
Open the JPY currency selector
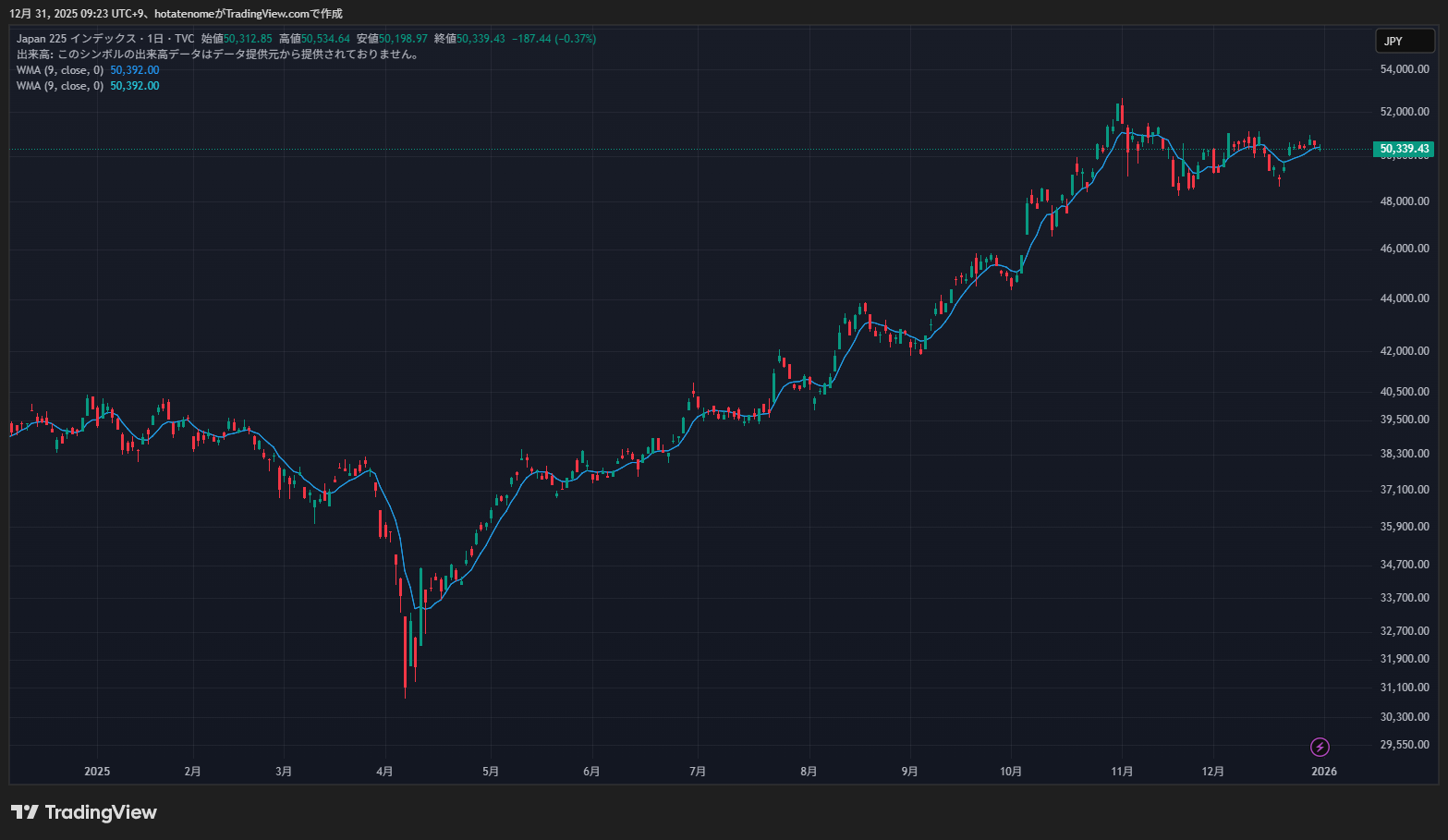coord(1404,41)
